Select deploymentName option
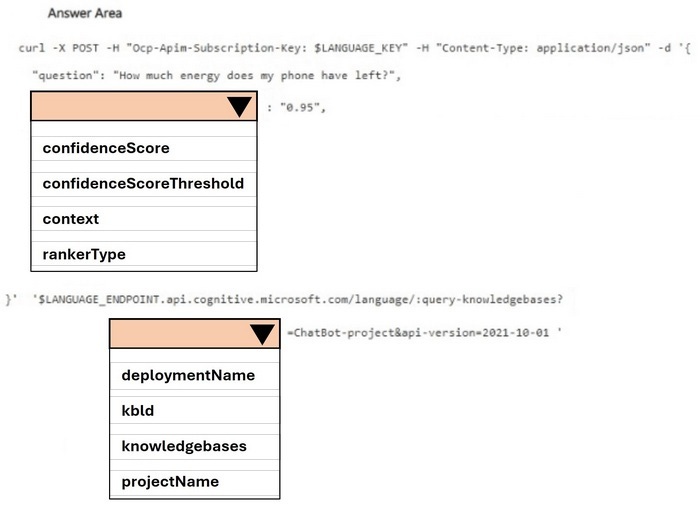Image resolution: width=700 pixels, height=512 pixels. 195,375
